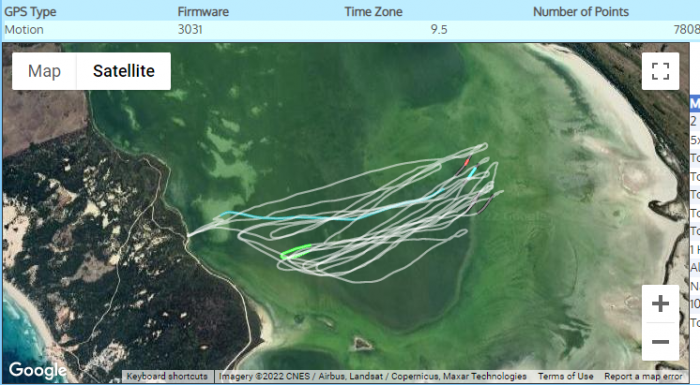Viewport: 700px width, 385px height.
Task: Zoom in with the plus button
Action: coord(660,304)
